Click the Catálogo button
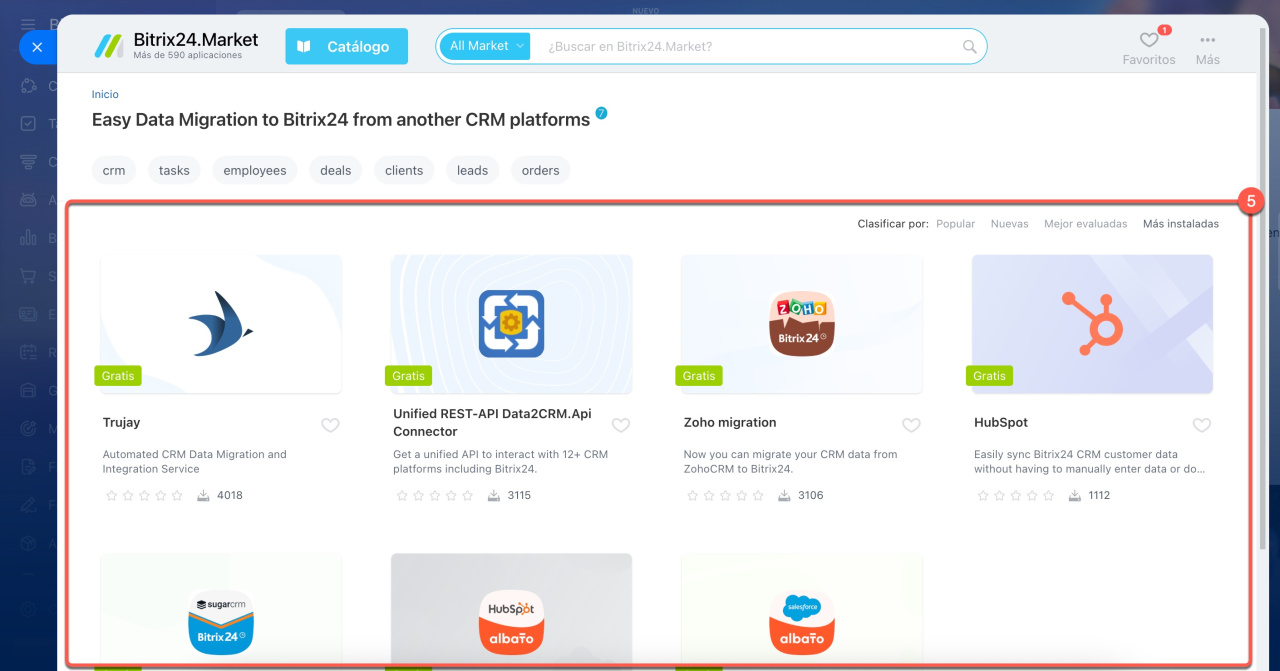The width and height of the screenshot is (1280, 671). pyautogui.click(x=346, y=46)
